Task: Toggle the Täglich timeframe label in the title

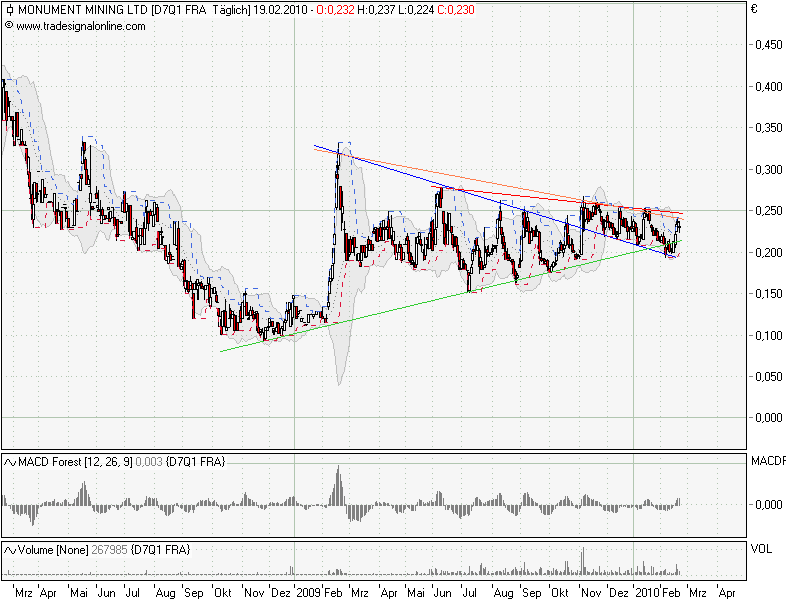Action: tap(231, 10)
